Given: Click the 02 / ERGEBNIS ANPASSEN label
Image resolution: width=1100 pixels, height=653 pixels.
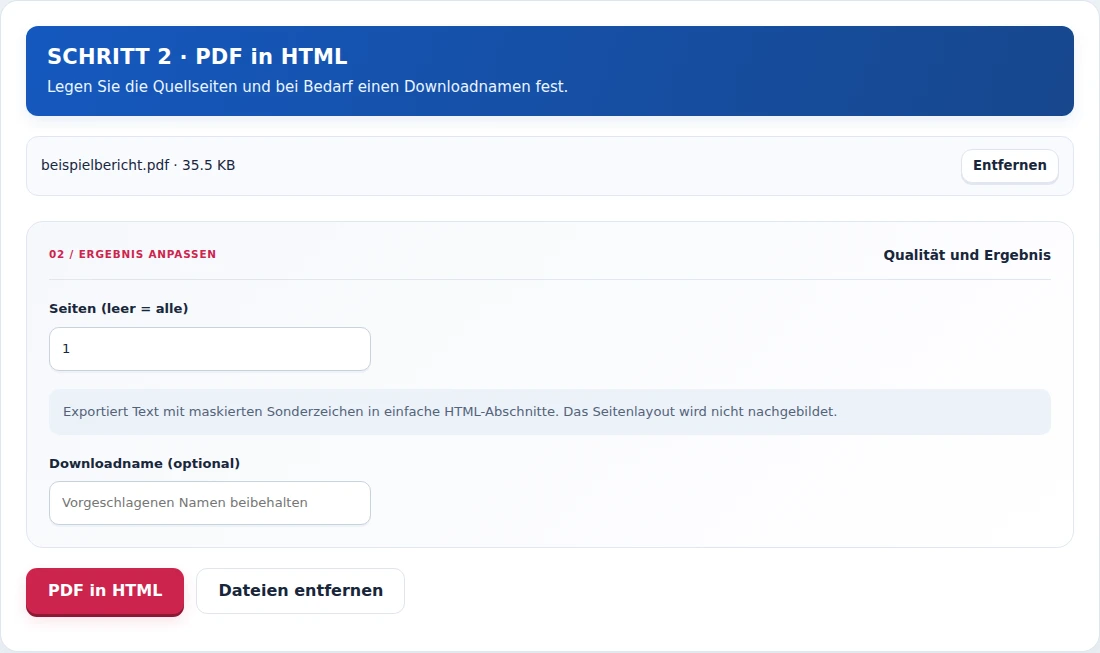Looking at the screenshot, I should coord(133,254).
